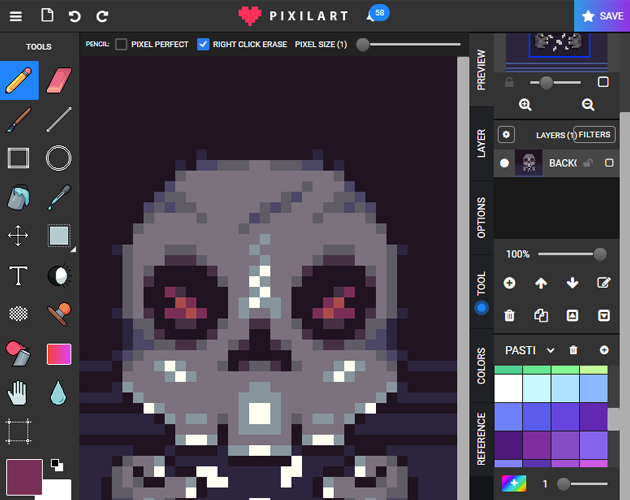
Task: Zoom in on the preview
Action: point(525,105)
